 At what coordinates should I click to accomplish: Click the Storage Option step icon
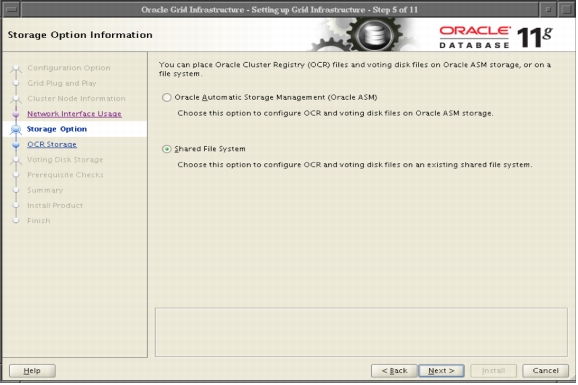[x=16, y=129]
